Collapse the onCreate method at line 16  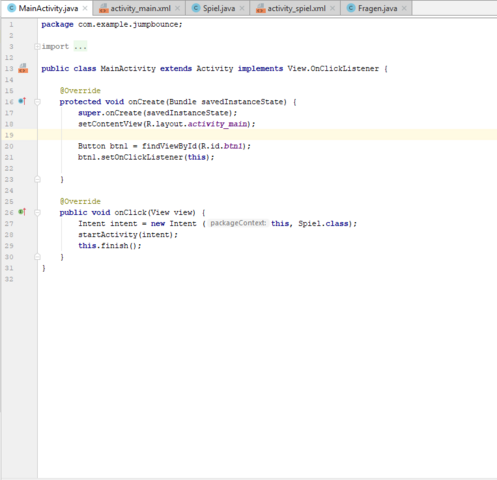pos(37,102)
